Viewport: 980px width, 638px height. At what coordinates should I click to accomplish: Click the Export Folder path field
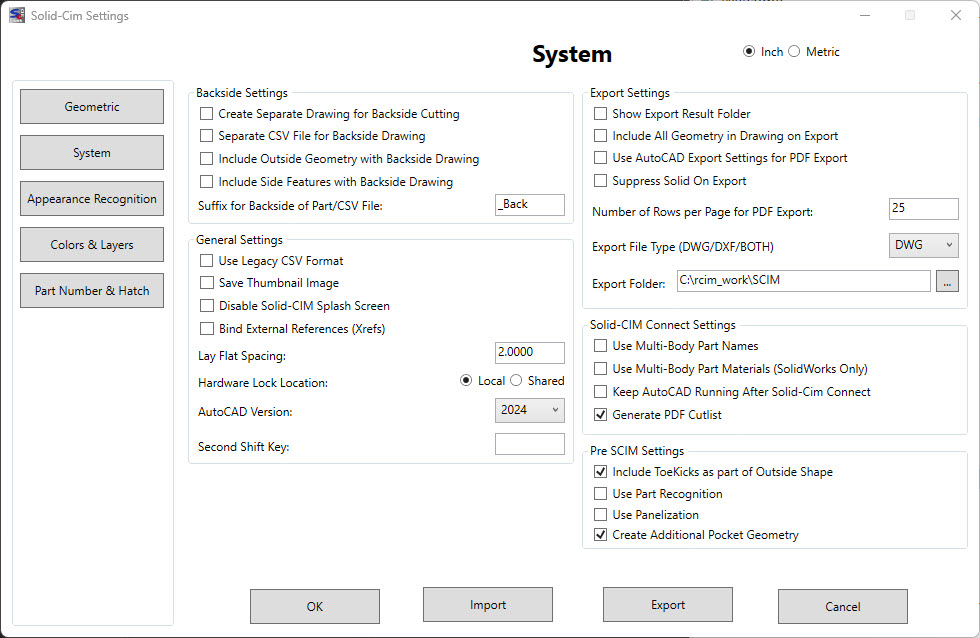tap(803, 281)
